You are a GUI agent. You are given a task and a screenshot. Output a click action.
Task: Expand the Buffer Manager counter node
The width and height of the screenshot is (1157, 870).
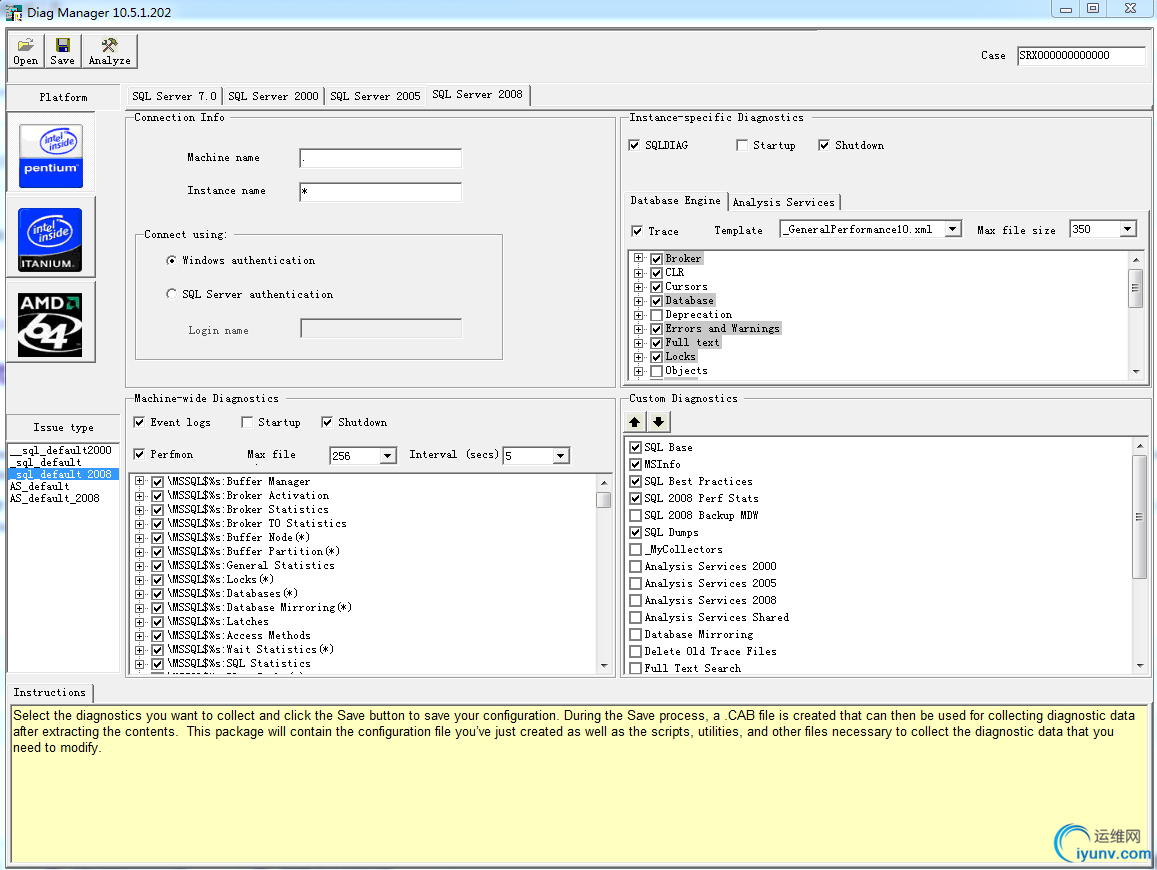[x=139, y=481]
